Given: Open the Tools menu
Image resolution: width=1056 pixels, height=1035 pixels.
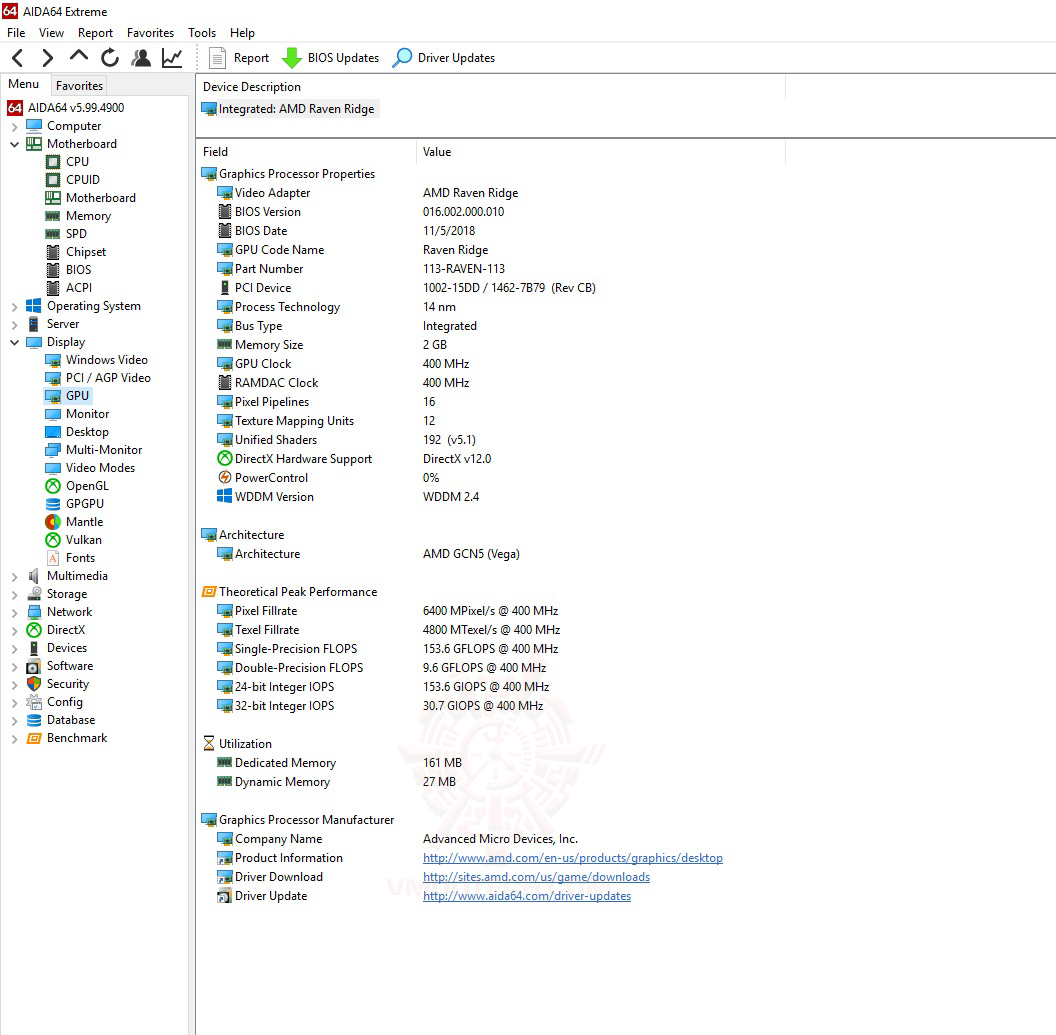Looking at the screenshot, I should click(202, 32).
